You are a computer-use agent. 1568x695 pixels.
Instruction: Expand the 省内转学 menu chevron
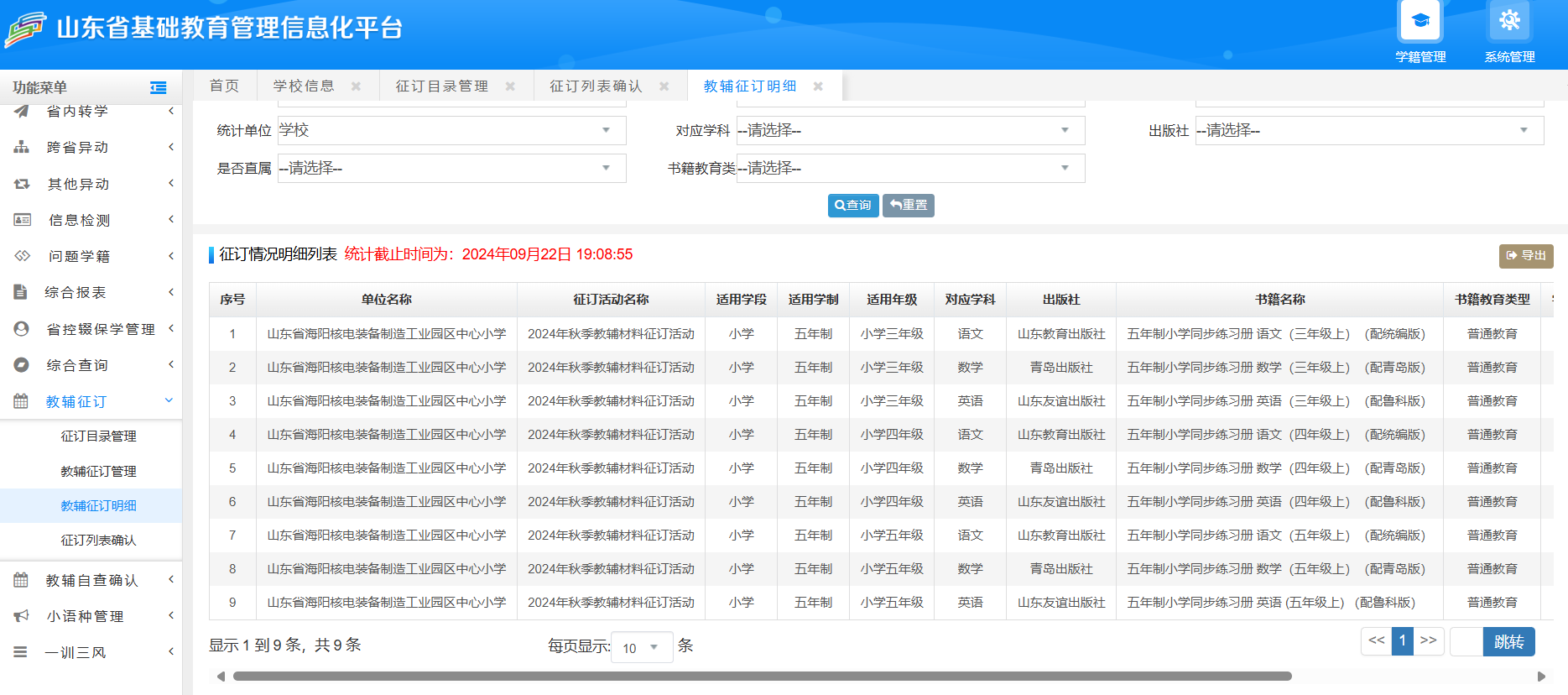(x=170, y=111)
